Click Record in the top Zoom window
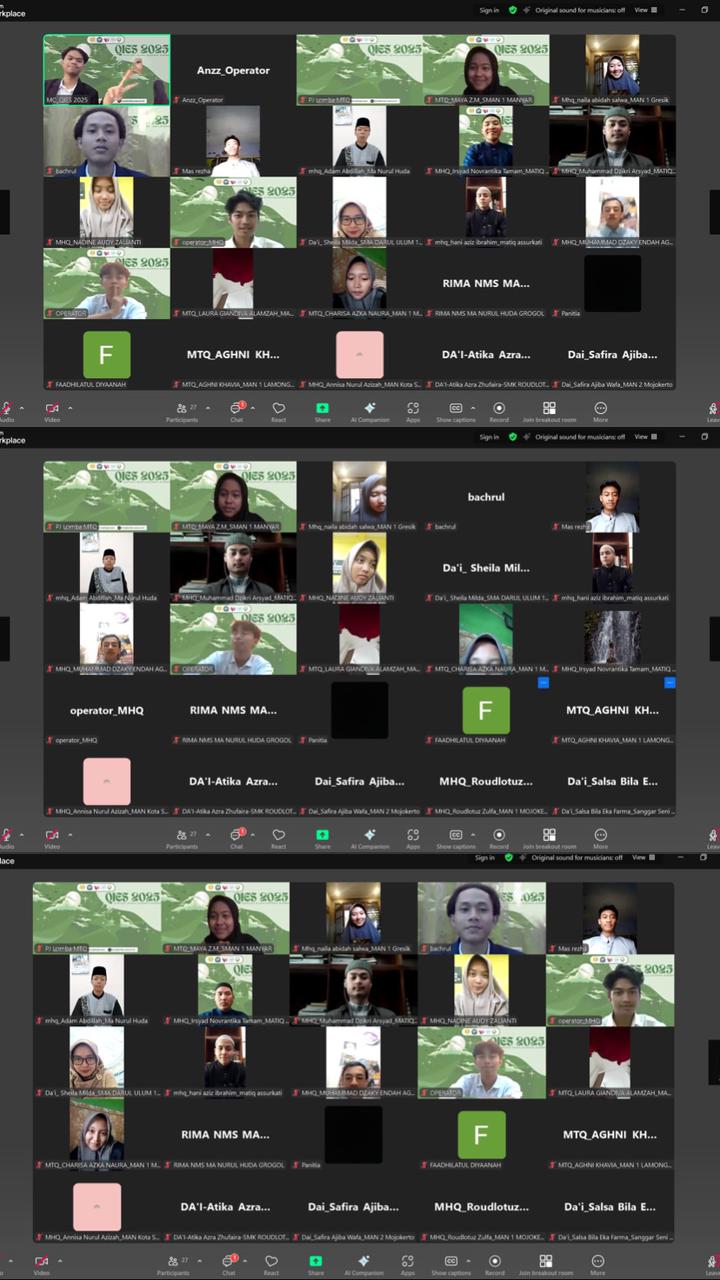 pyautogui.click(x=499, y=410)
